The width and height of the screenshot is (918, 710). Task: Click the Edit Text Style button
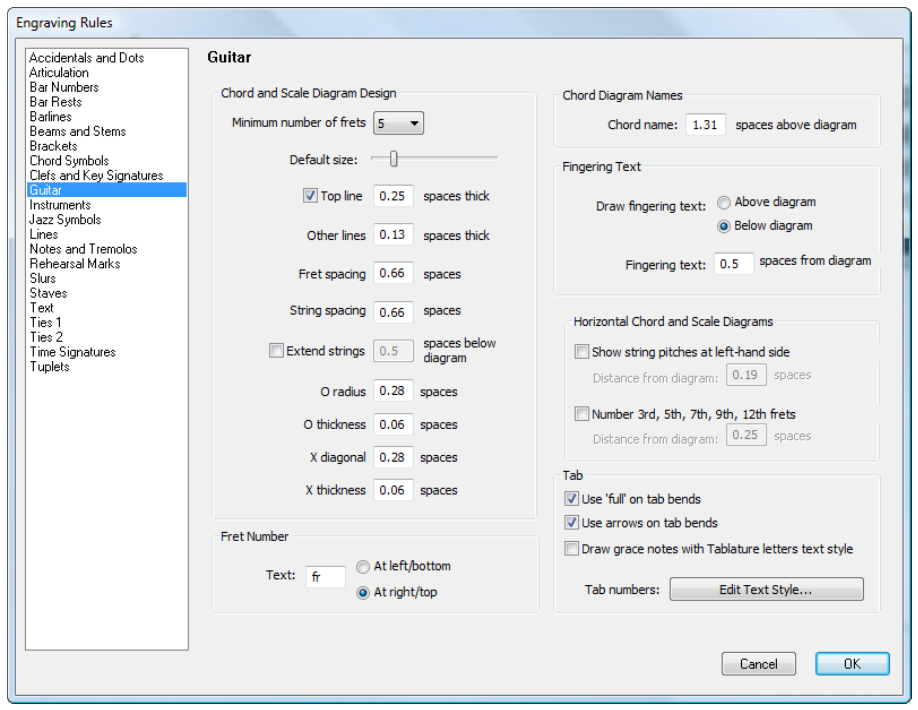pos(766,590)
